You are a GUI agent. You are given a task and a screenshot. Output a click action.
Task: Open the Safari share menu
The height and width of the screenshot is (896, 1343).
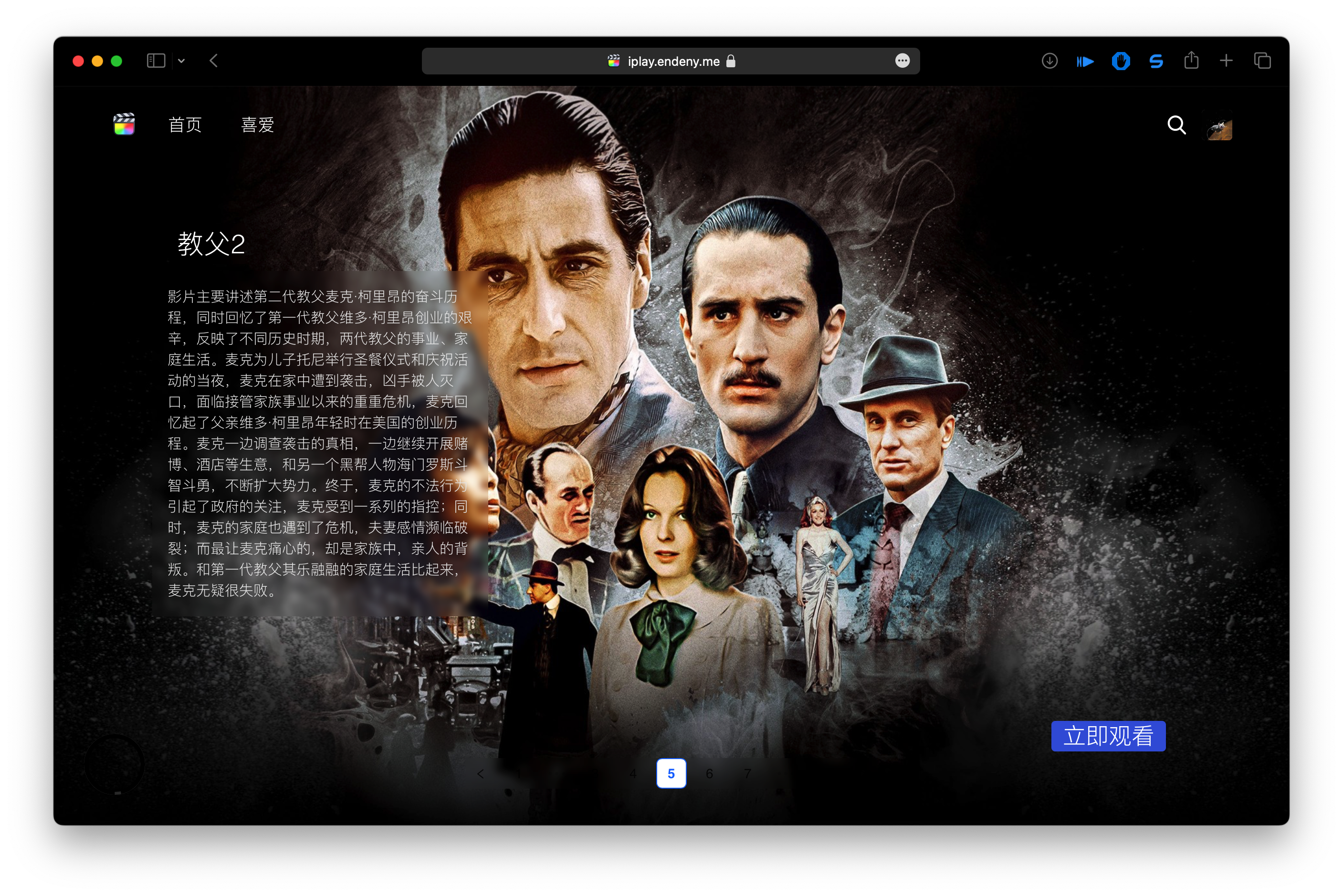(1191, 60)
